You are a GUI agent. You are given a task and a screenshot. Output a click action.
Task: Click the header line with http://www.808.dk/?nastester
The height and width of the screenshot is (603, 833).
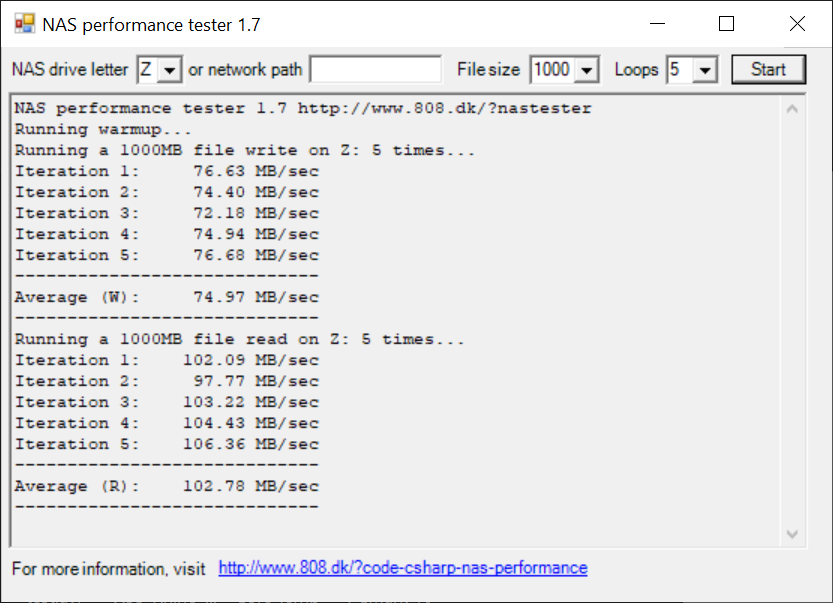(303, 108)
